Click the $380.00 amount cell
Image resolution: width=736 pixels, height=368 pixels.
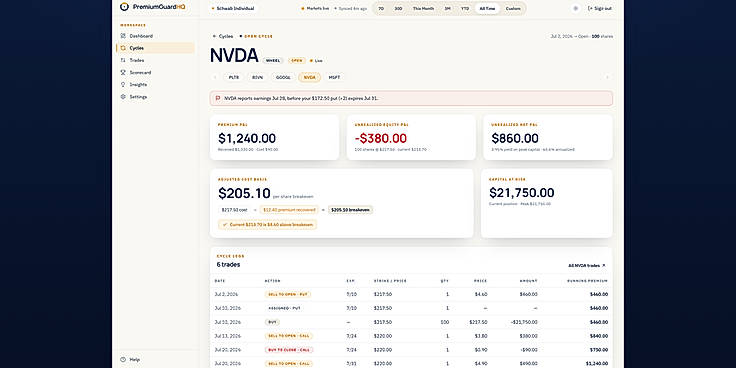point(529,336)
